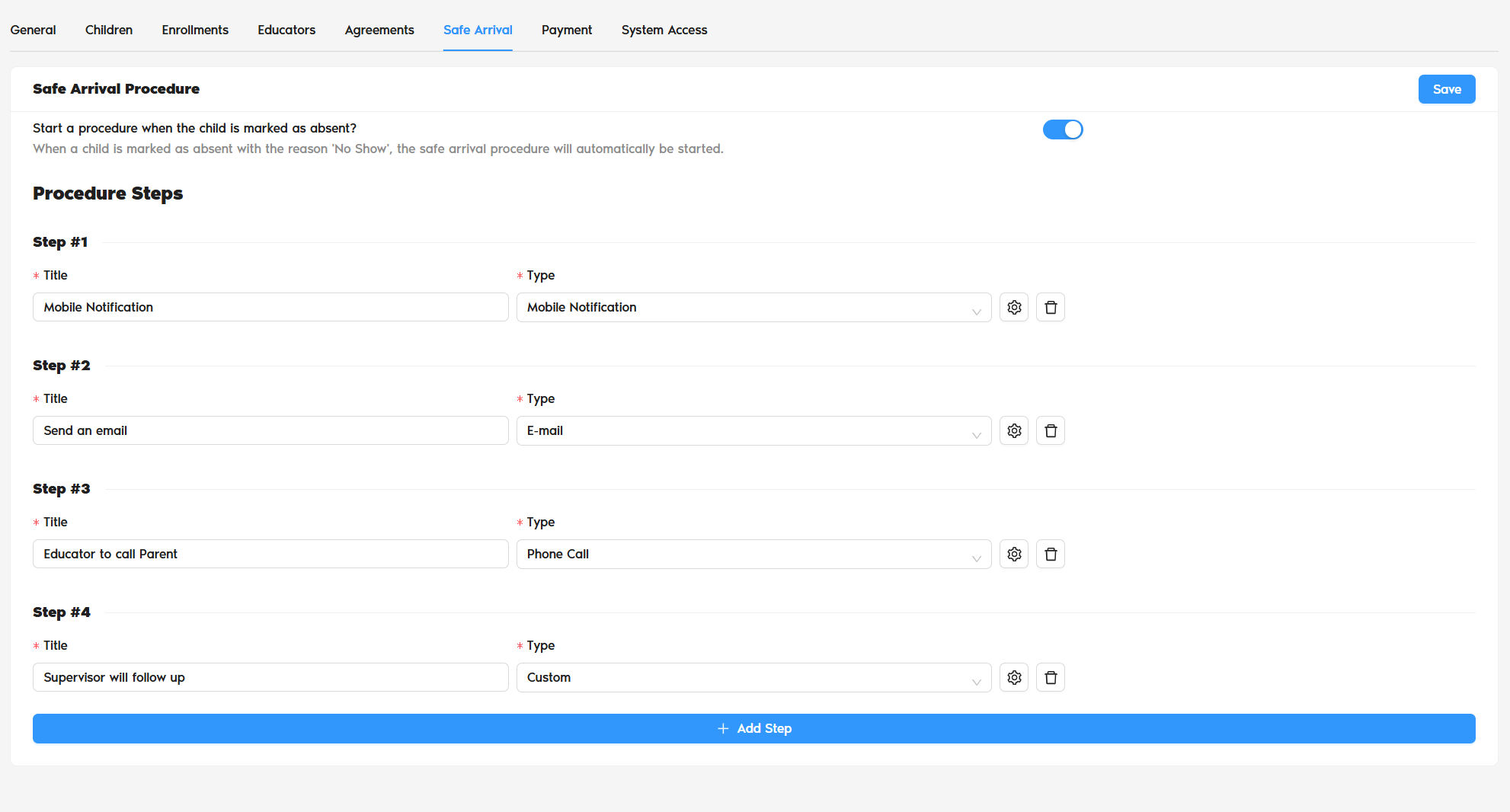Add a new procedure step
Screen dimensions: 1510x812
(x=753, y=728)
